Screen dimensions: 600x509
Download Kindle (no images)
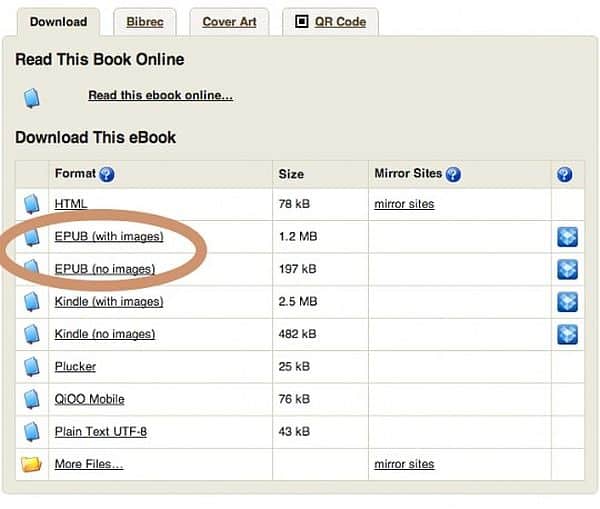(x=105, y=334)
